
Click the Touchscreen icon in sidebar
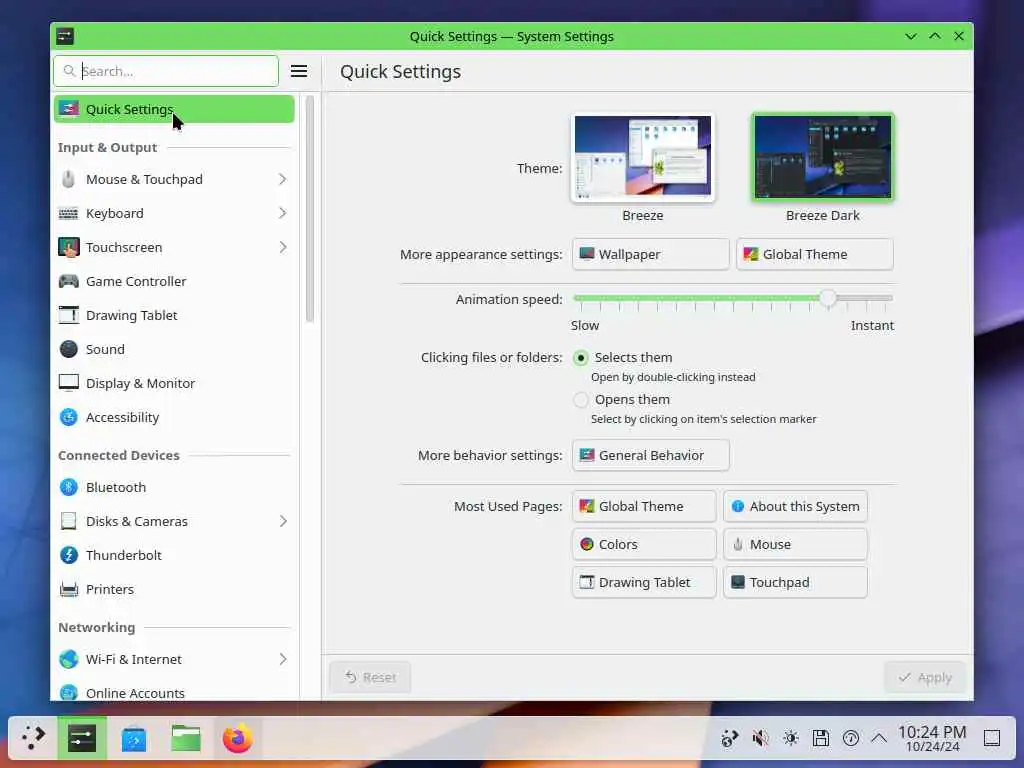[x=69, y=248]
